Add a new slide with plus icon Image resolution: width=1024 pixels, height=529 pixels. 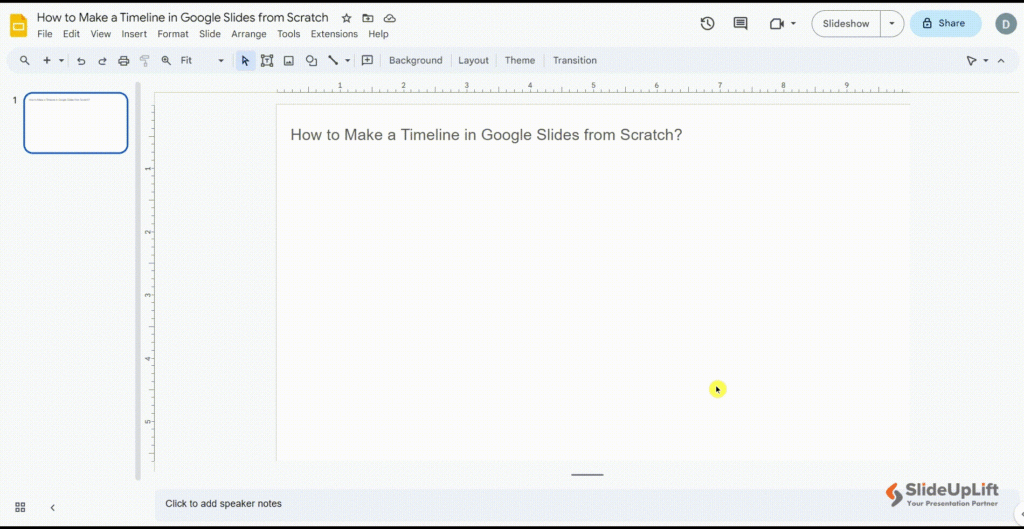click(x=47, y=60)
